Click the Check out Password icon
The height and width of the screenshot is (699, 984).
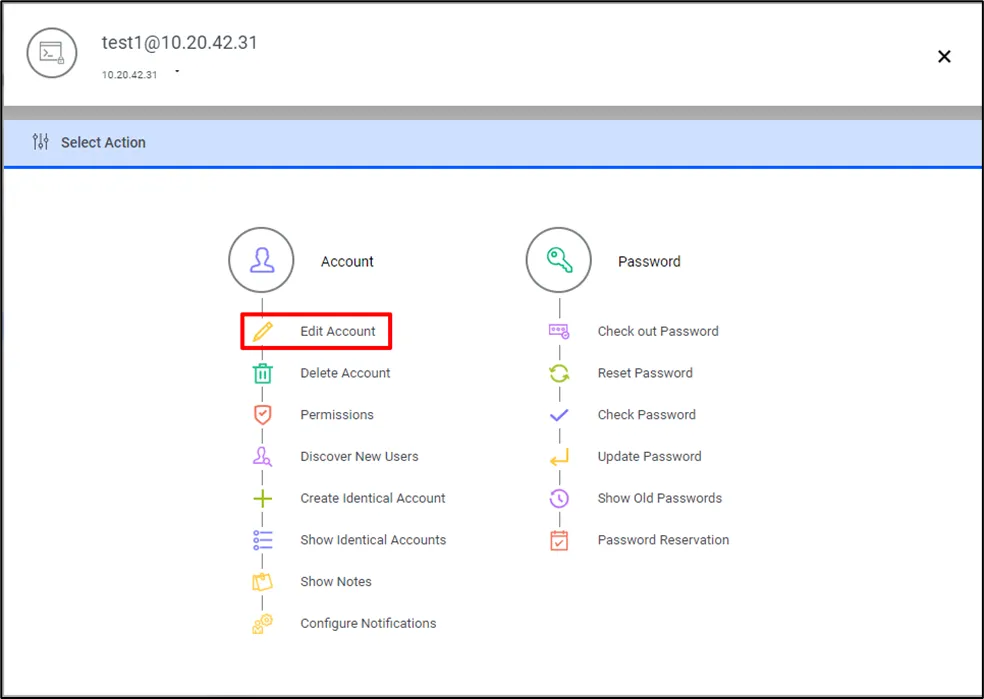tap(559, 331)
